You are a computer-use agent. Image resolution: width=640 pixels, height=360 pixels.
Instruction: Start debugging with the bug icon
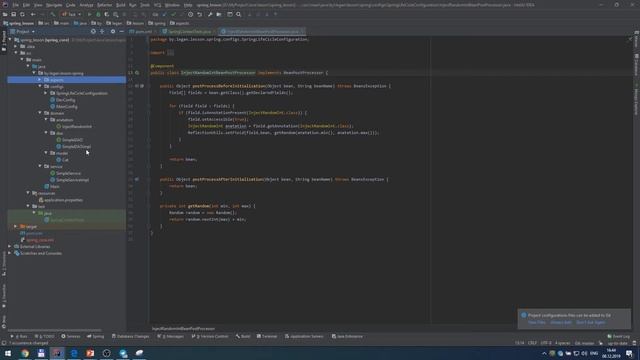(x=98, y=14)
